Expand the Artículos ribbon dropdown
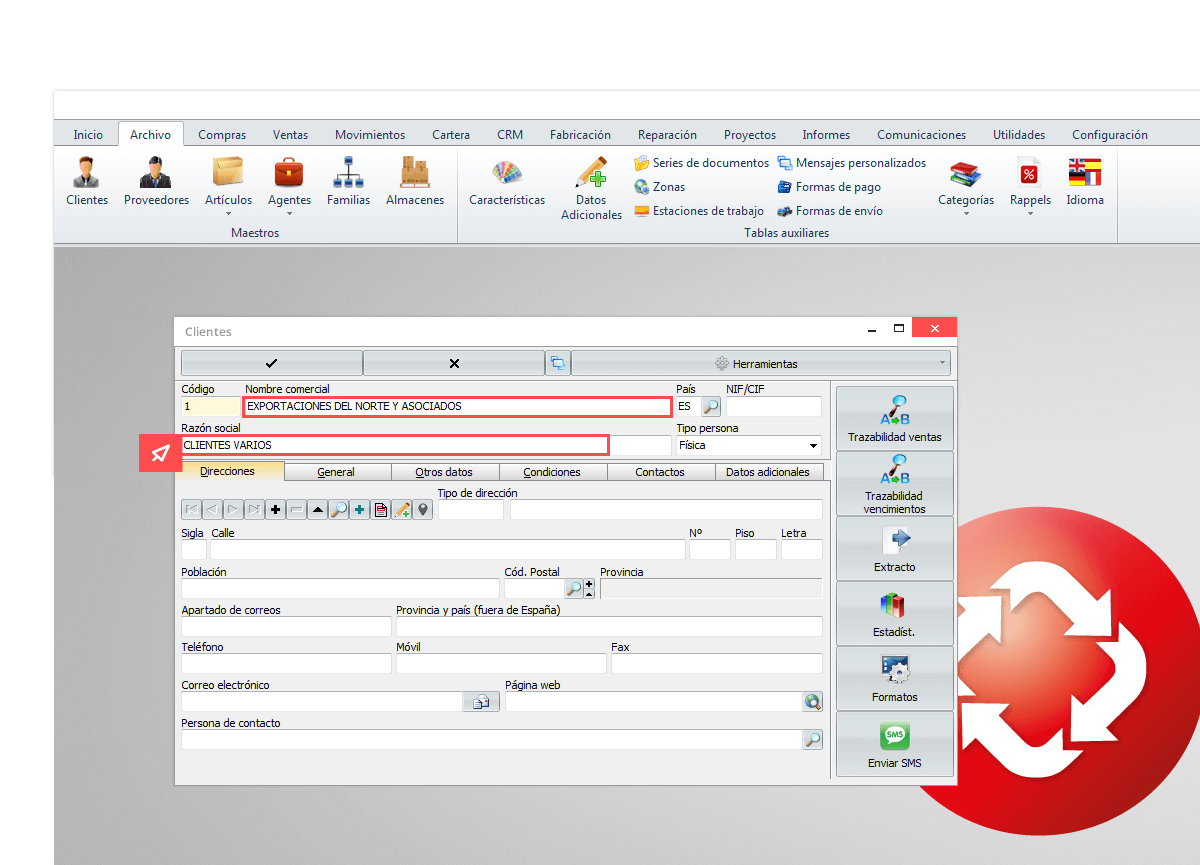Viewport: 1200px width, 865px height. [x=228, y=212]
